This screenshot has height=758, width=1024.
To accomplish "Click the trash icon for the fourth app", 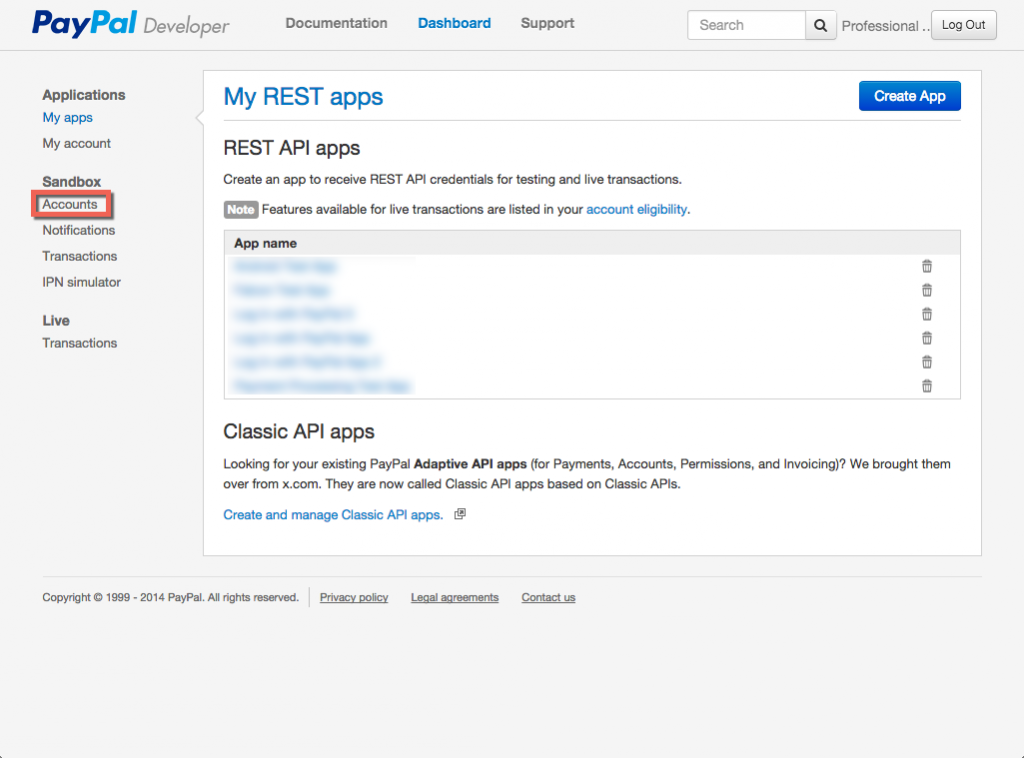I will [x=927, y=338].
